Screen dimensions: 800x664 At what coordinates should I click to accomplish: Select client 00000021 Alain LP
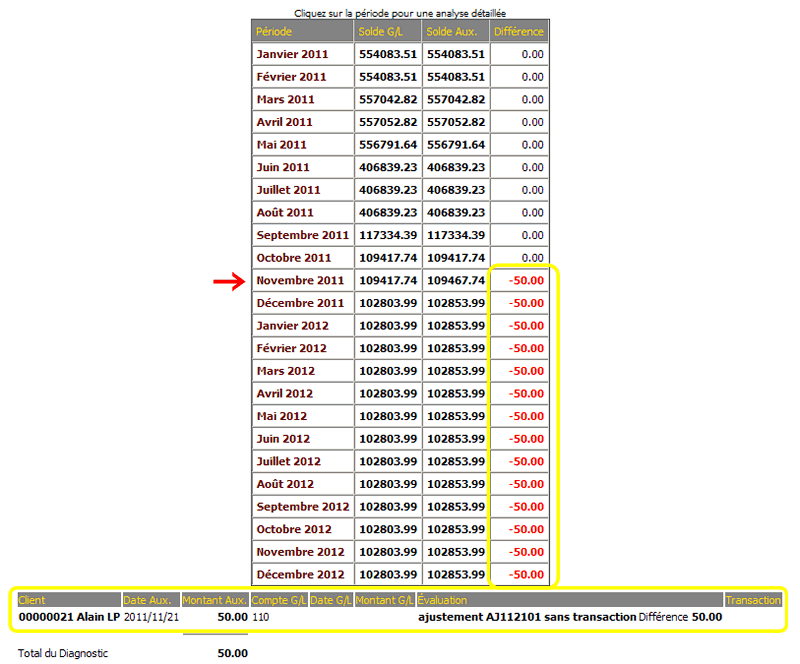69,617
